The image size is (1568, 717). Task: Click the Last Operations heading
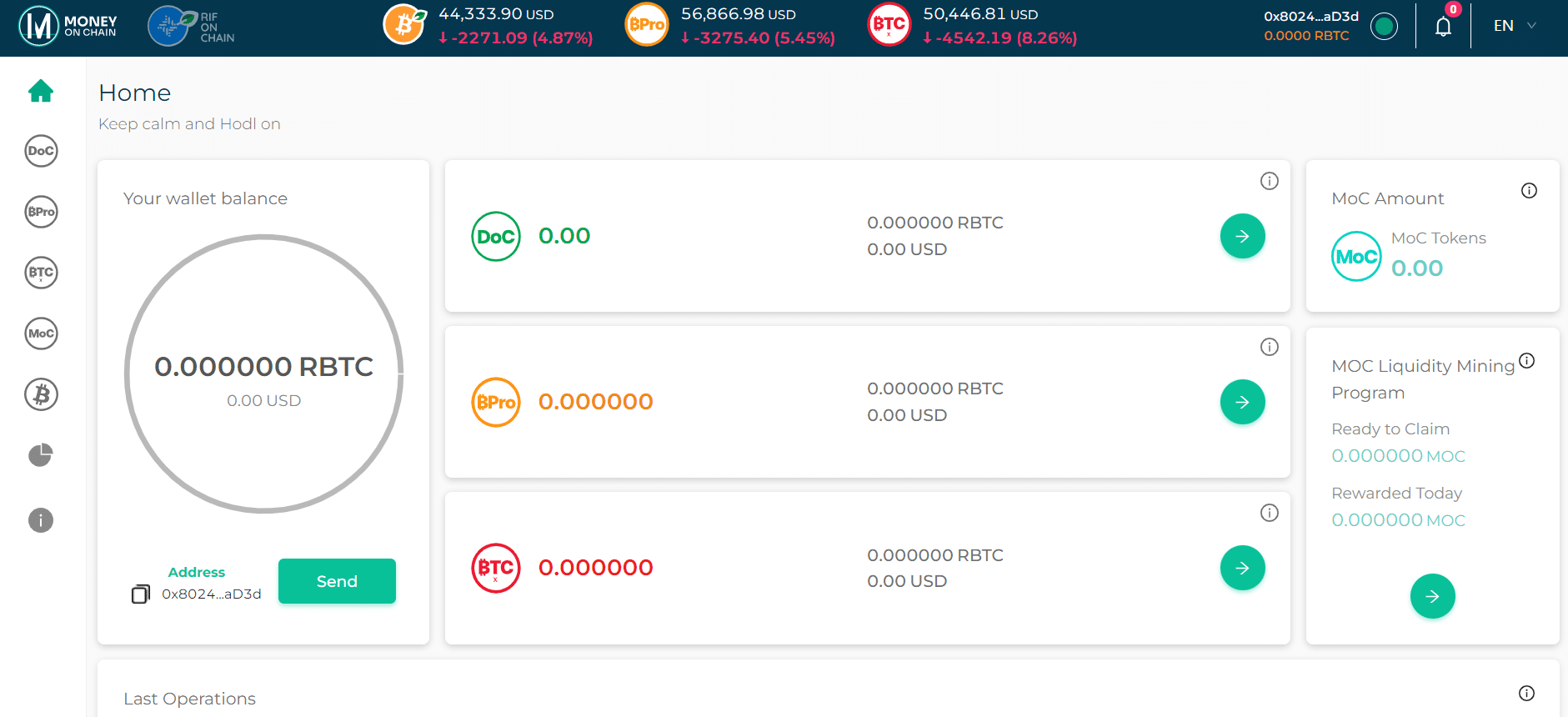coord(189,699)
